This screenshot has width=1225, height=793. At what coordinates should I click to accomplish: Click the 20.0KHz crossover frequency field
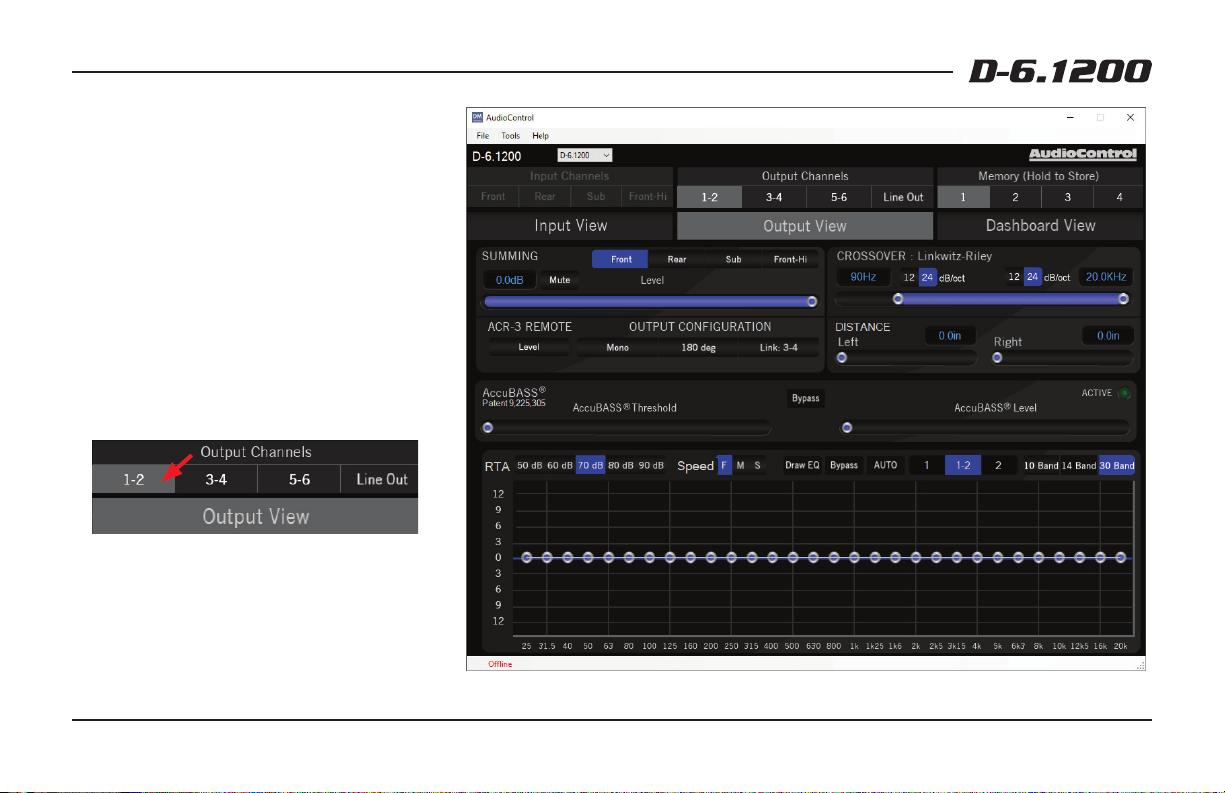click(1105, 277)
